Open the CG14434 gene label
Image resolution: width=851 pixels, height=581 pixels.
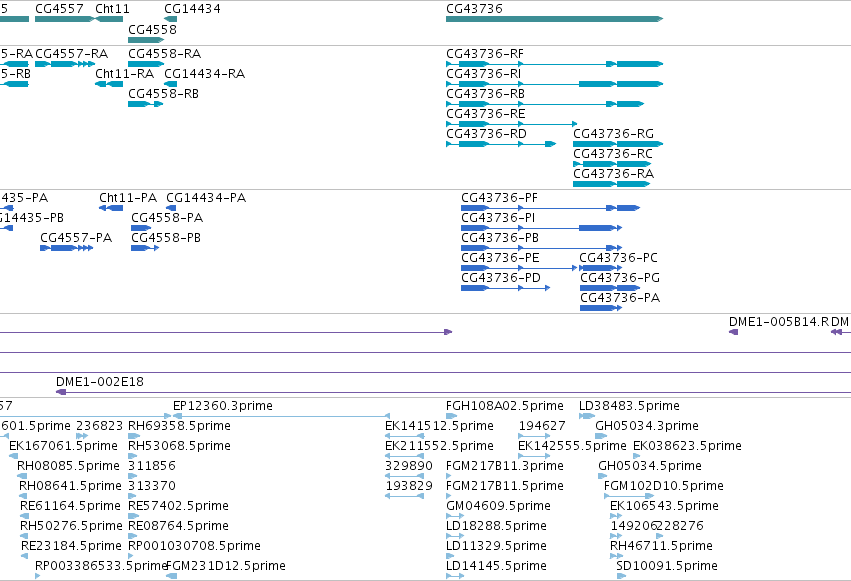coord(192,9)
